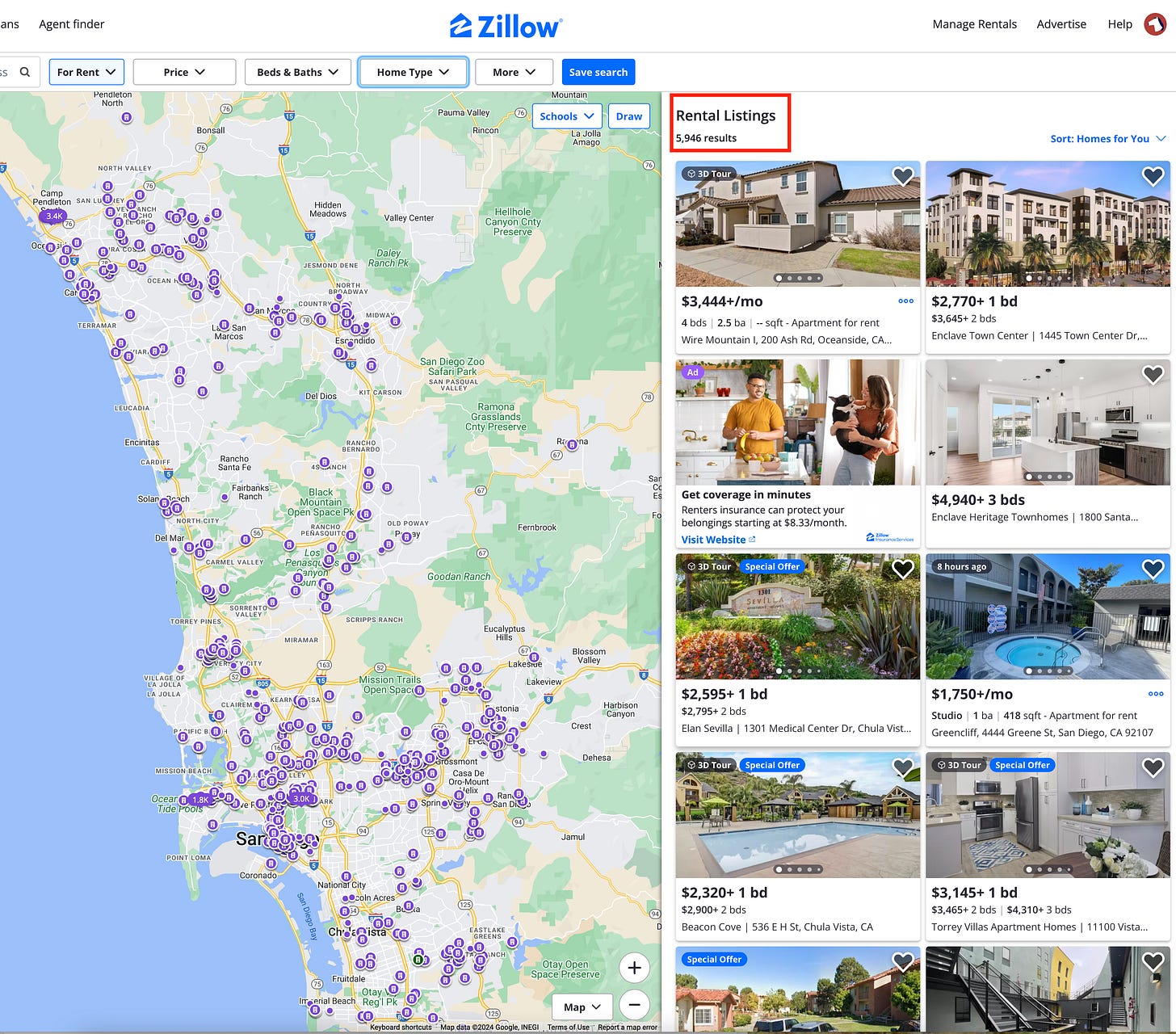Zoom out on the map
1176x1034 pixels.
tap(634, 1005)
